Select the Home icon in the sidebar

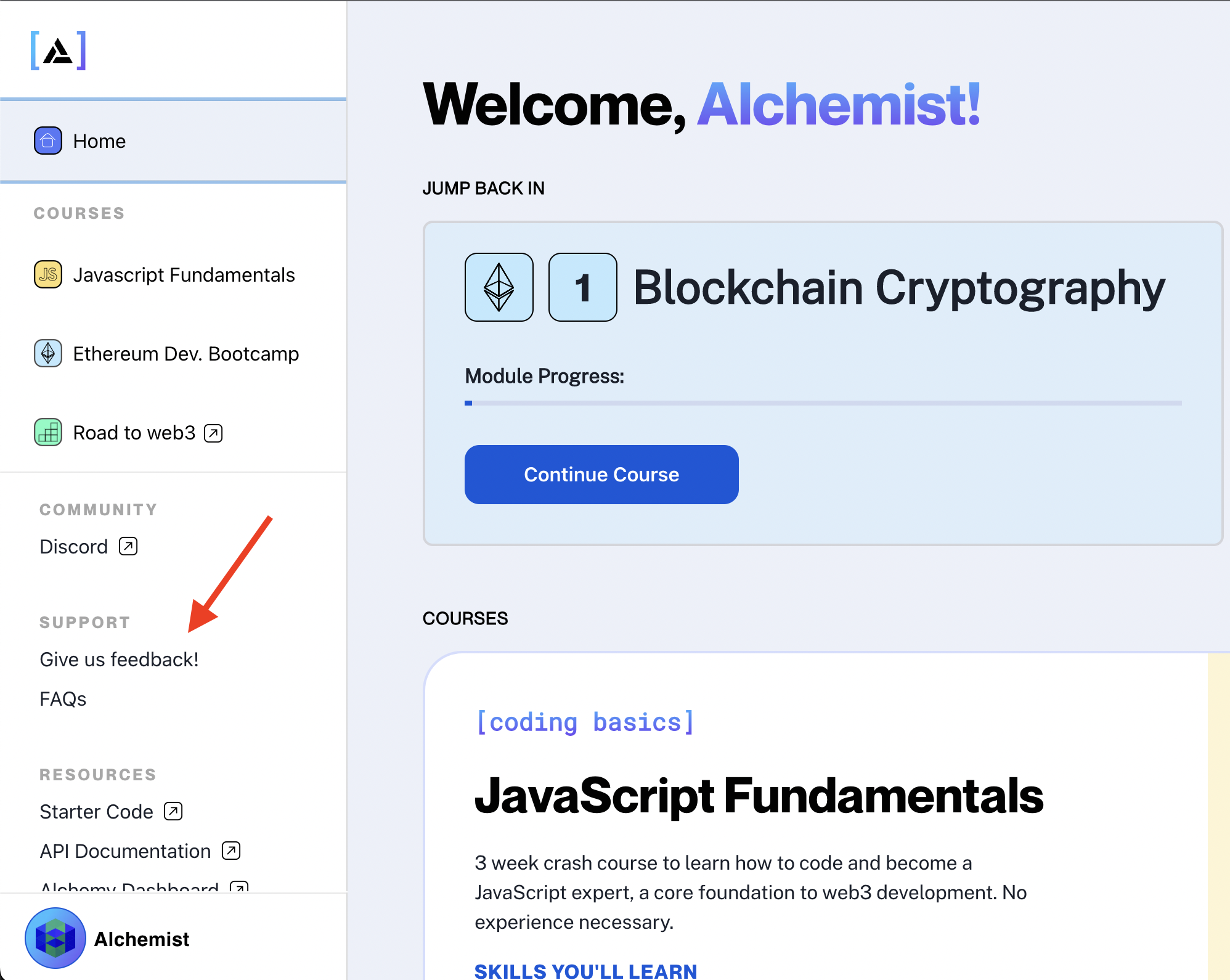(x=48, y=141)
